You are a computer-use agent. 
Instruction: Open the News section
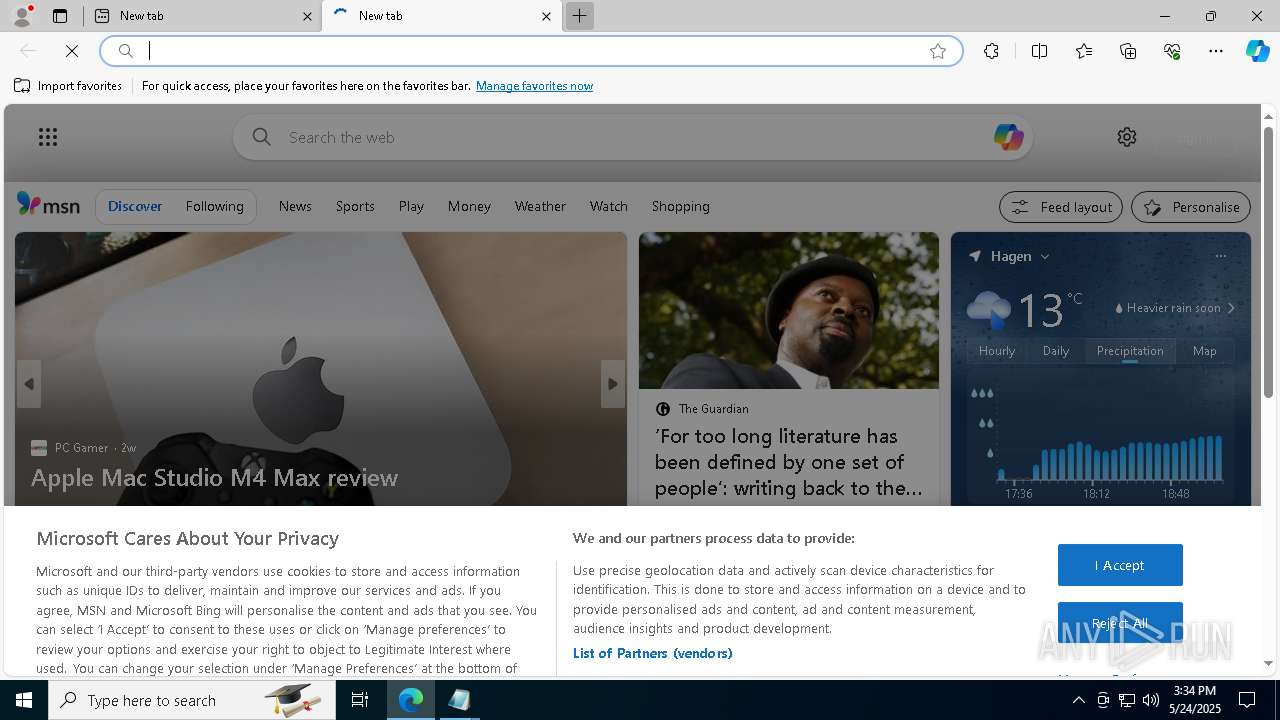[295, 206]
